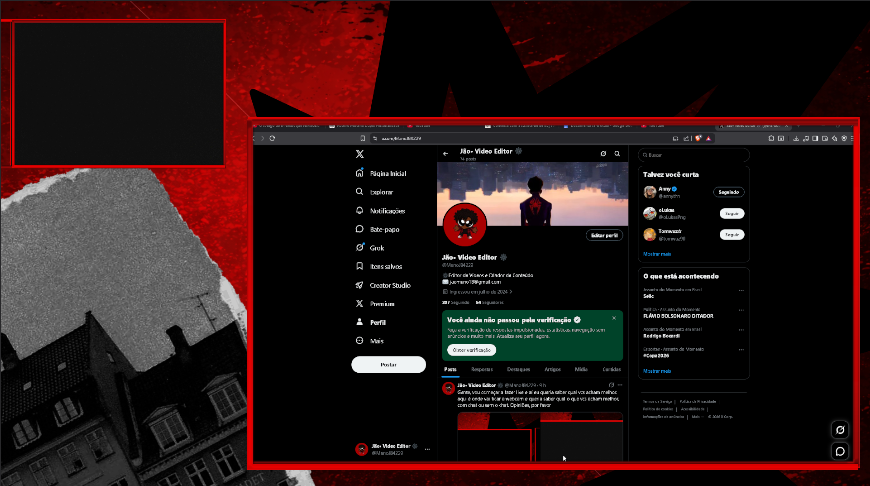Open the profile avatar picture
870x486 pixels.
[x=465, y=225]
